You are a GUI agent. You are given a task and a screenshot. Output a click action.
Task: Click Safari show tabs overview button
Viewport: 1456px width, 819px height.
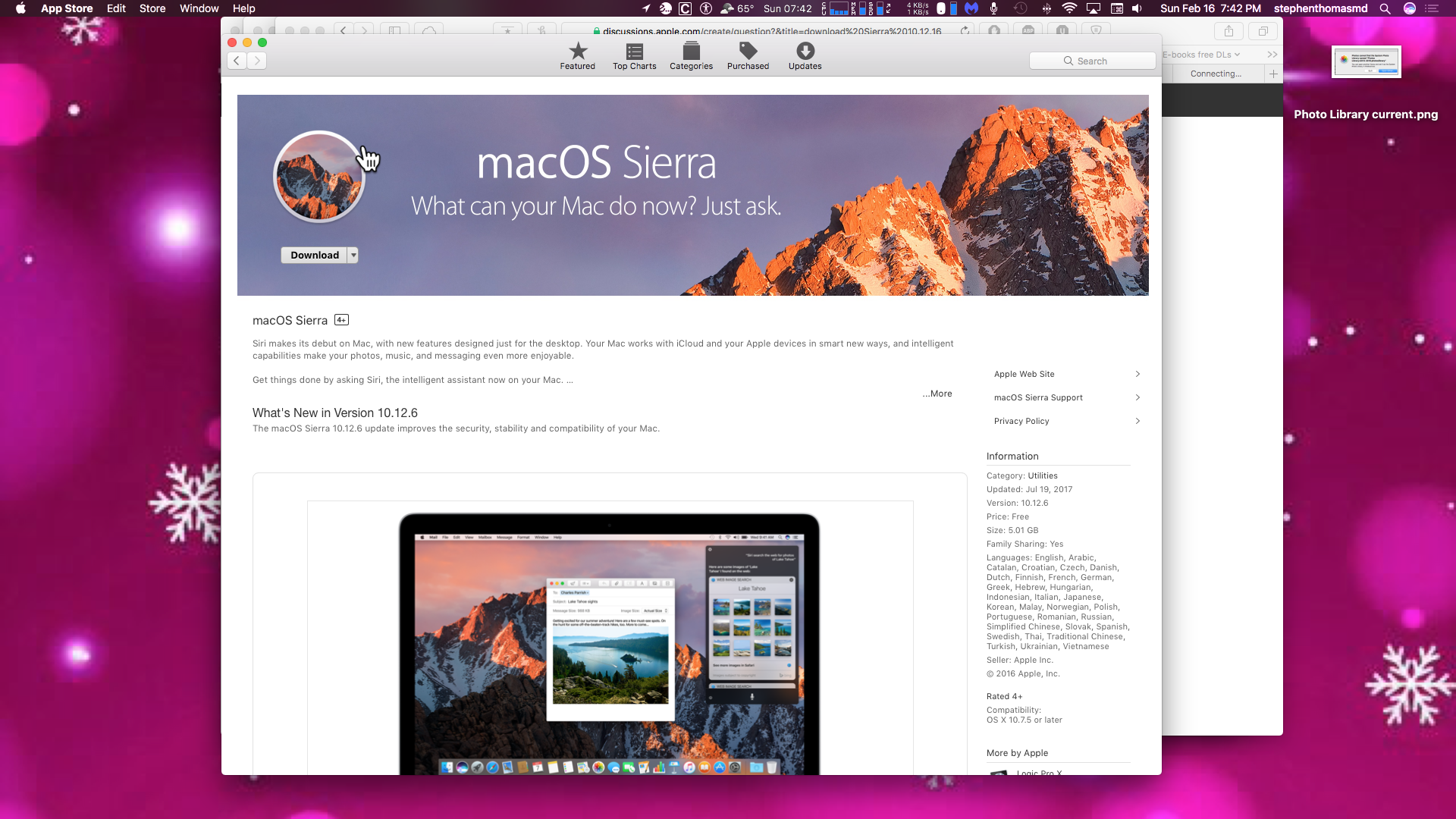(x=1263, y=31)
